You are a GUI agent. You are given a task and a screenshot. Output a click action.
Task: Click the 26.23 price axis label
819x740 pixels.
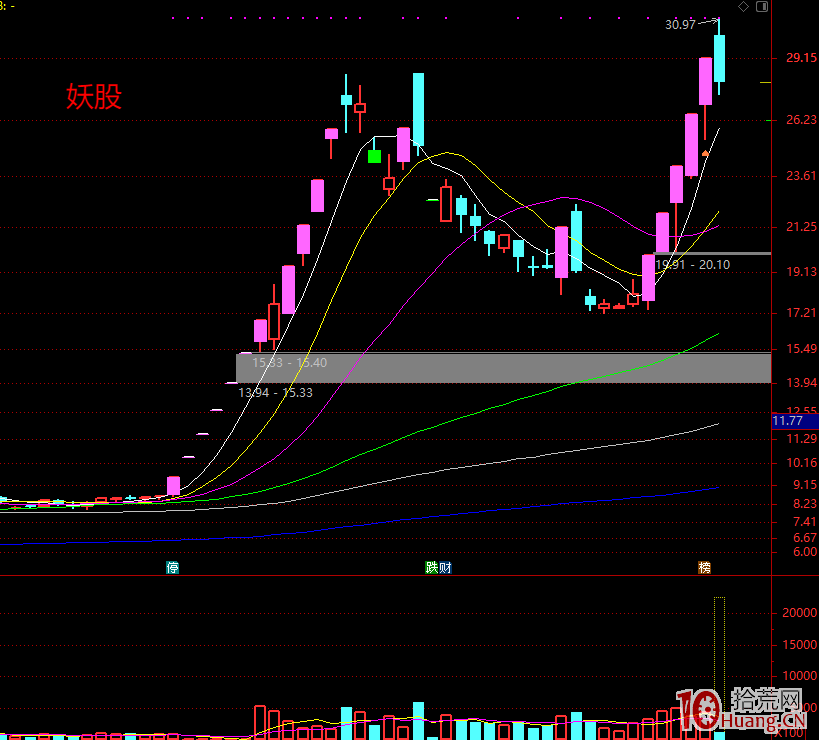[801, 120]
